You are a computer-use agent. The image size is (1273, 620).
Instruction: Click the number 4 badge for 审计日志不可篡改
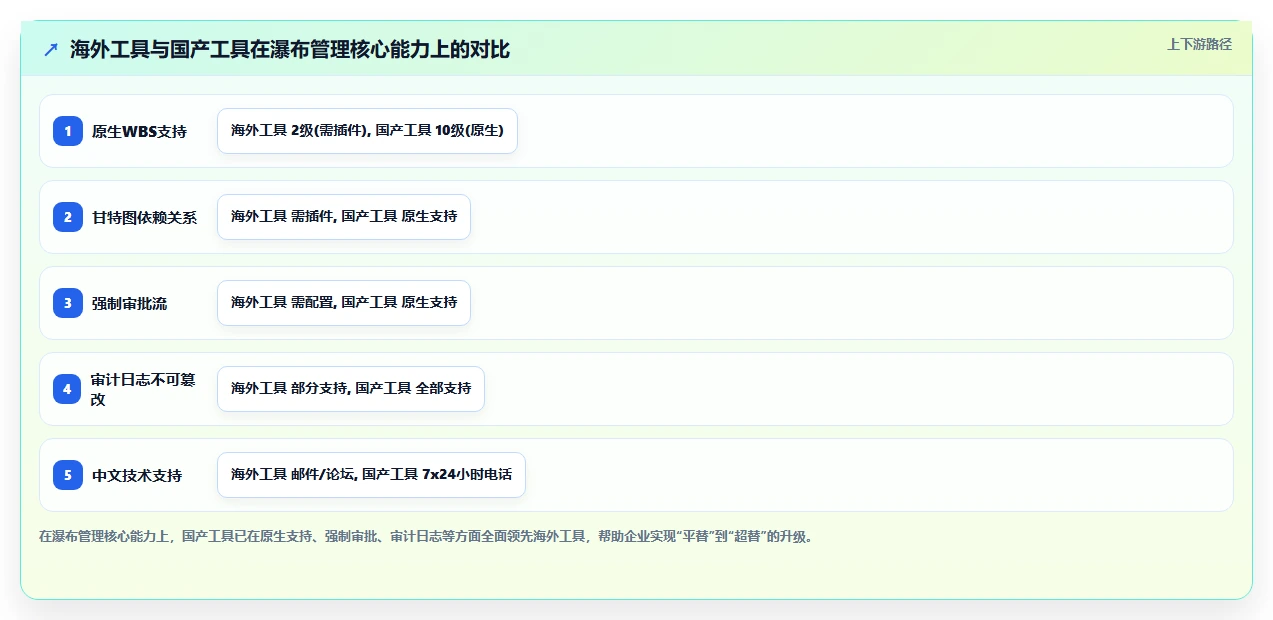click(68, 389)
